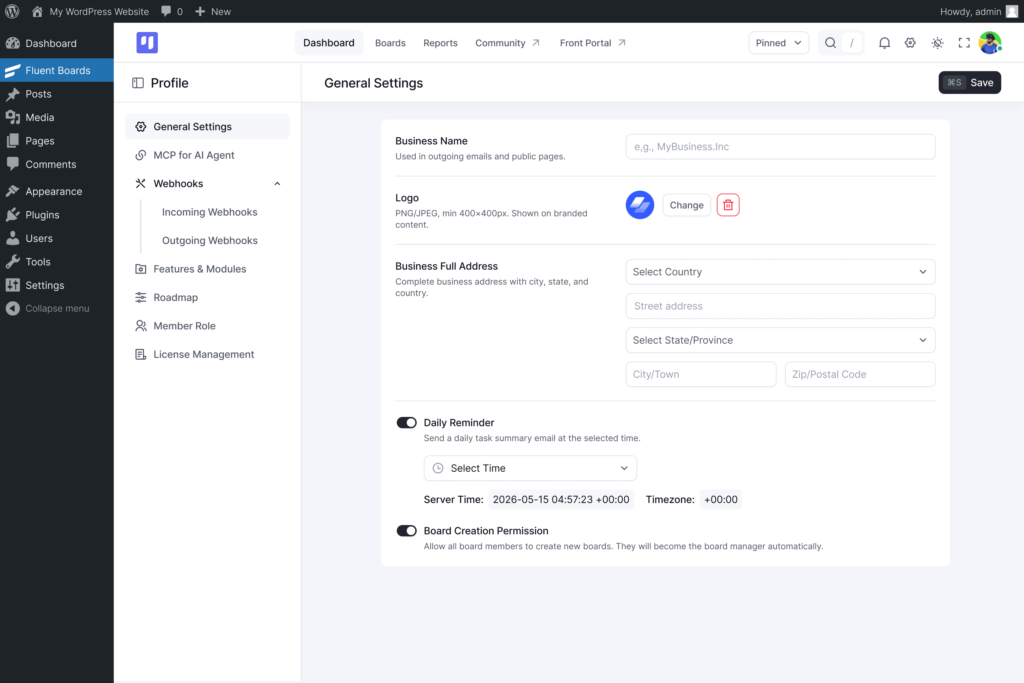Focus the Business Name field
The width and height of the screenshot is (1024, 683).
780,147
